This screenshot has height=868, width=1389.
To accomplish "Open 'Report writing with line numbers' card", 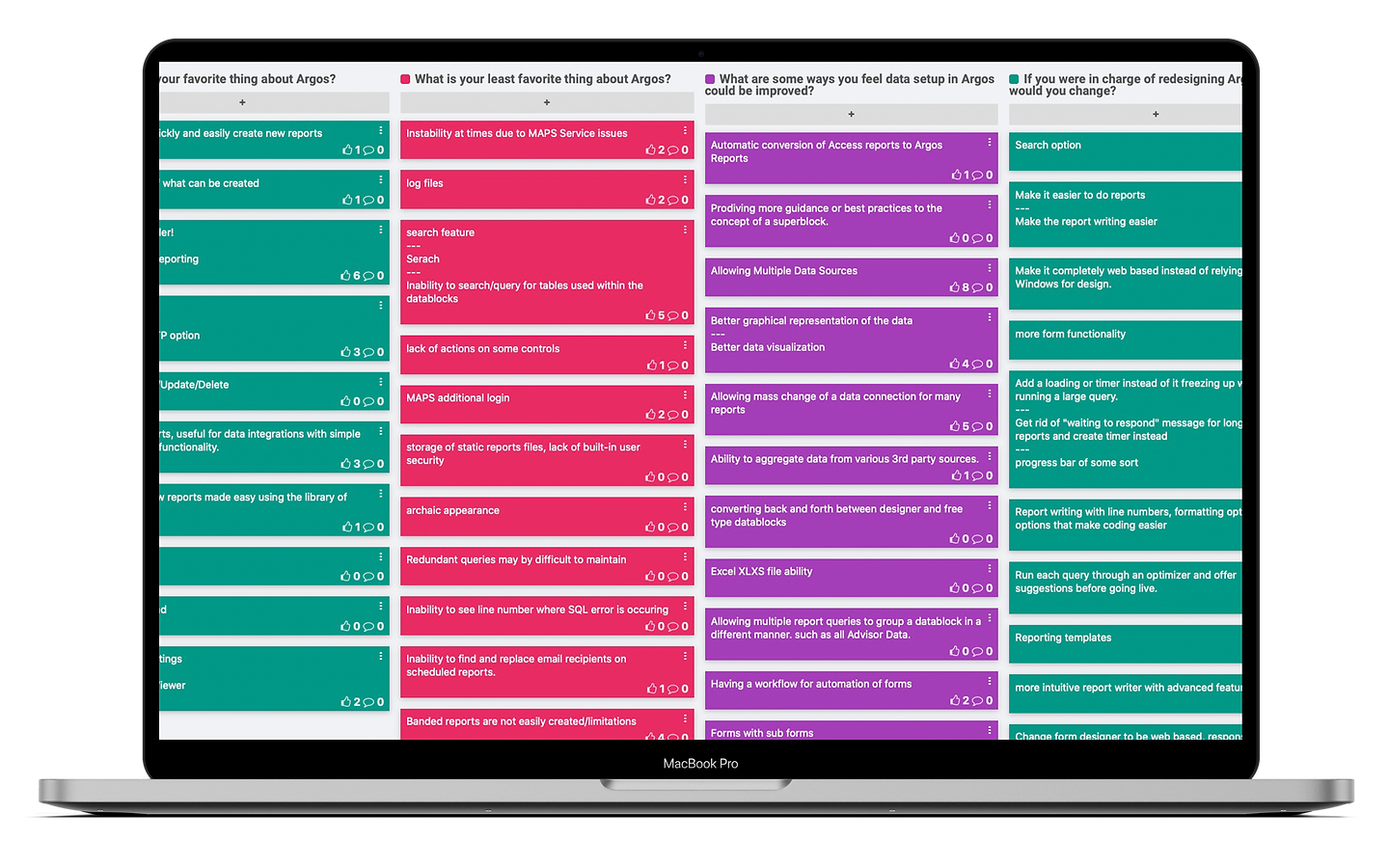I will (x=1126, y=526).
